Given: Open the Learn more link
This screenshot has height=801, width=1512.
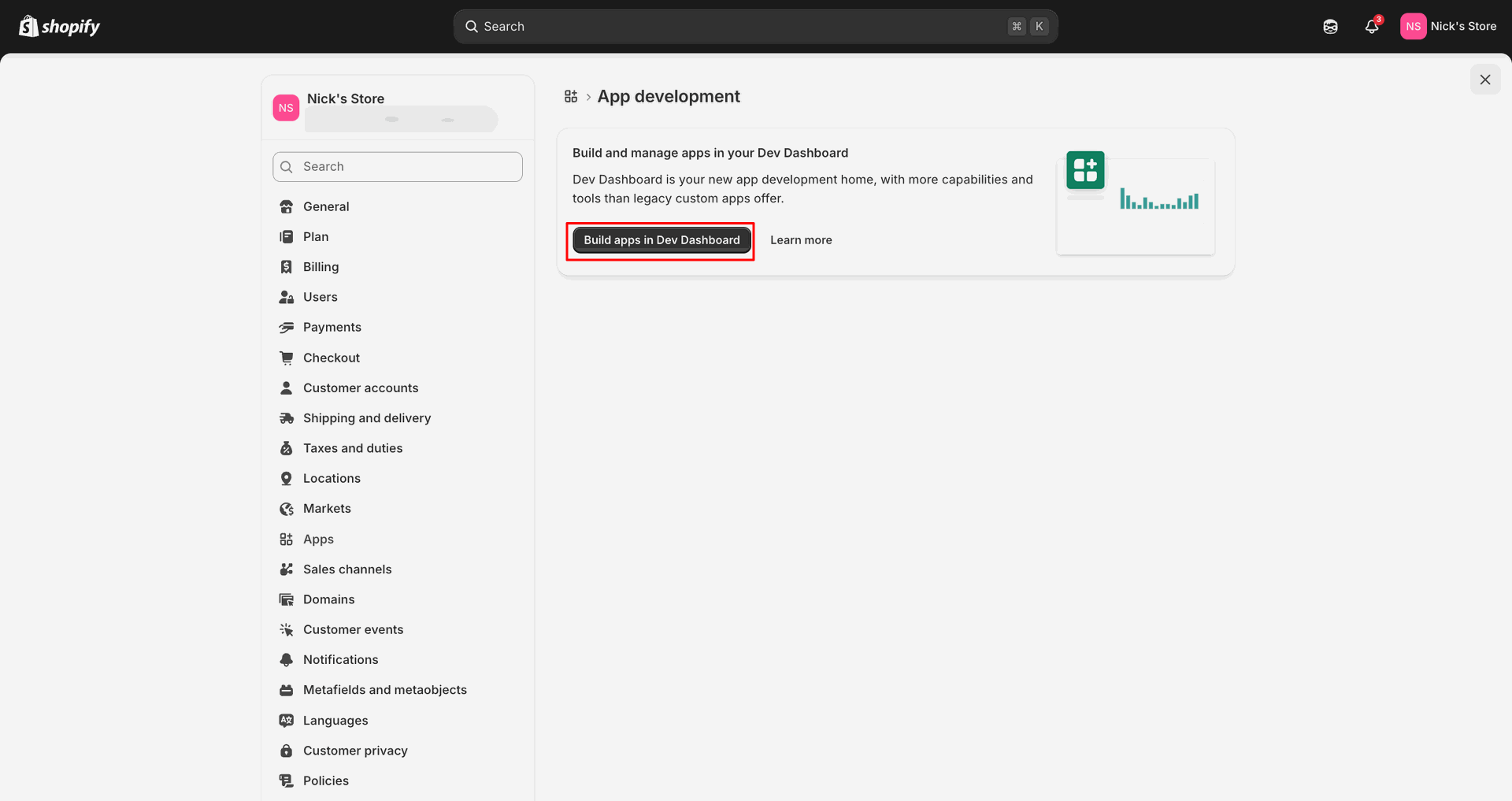Looking at the screenshot, I should coord(801,240).
